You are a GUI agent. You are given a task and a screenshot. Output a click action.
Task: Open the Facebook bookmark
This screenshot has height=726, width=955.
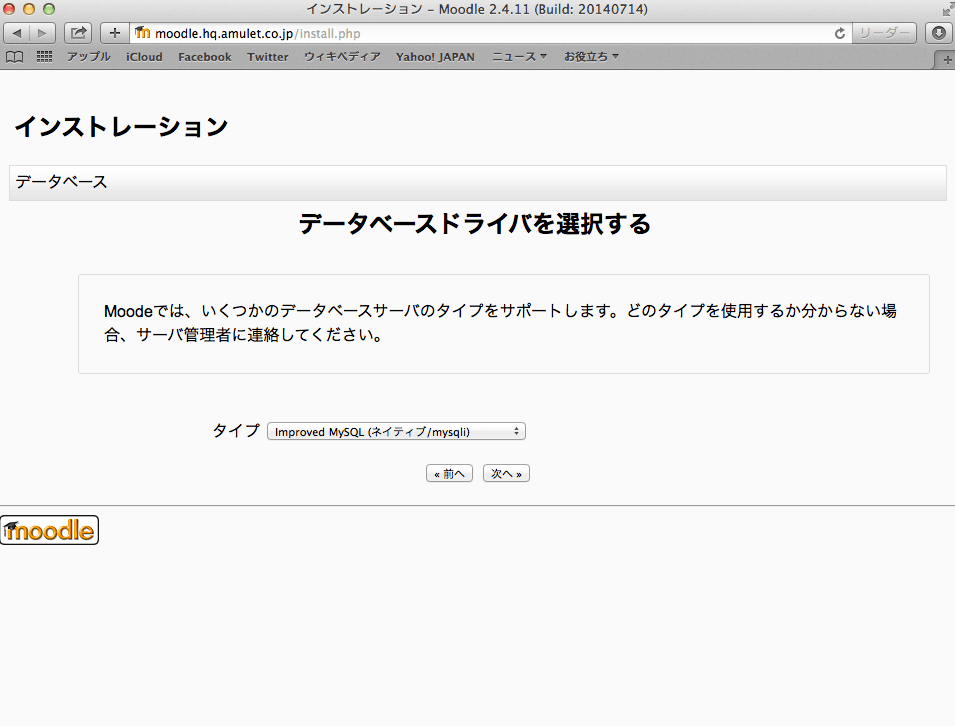(x=205, y=57)
